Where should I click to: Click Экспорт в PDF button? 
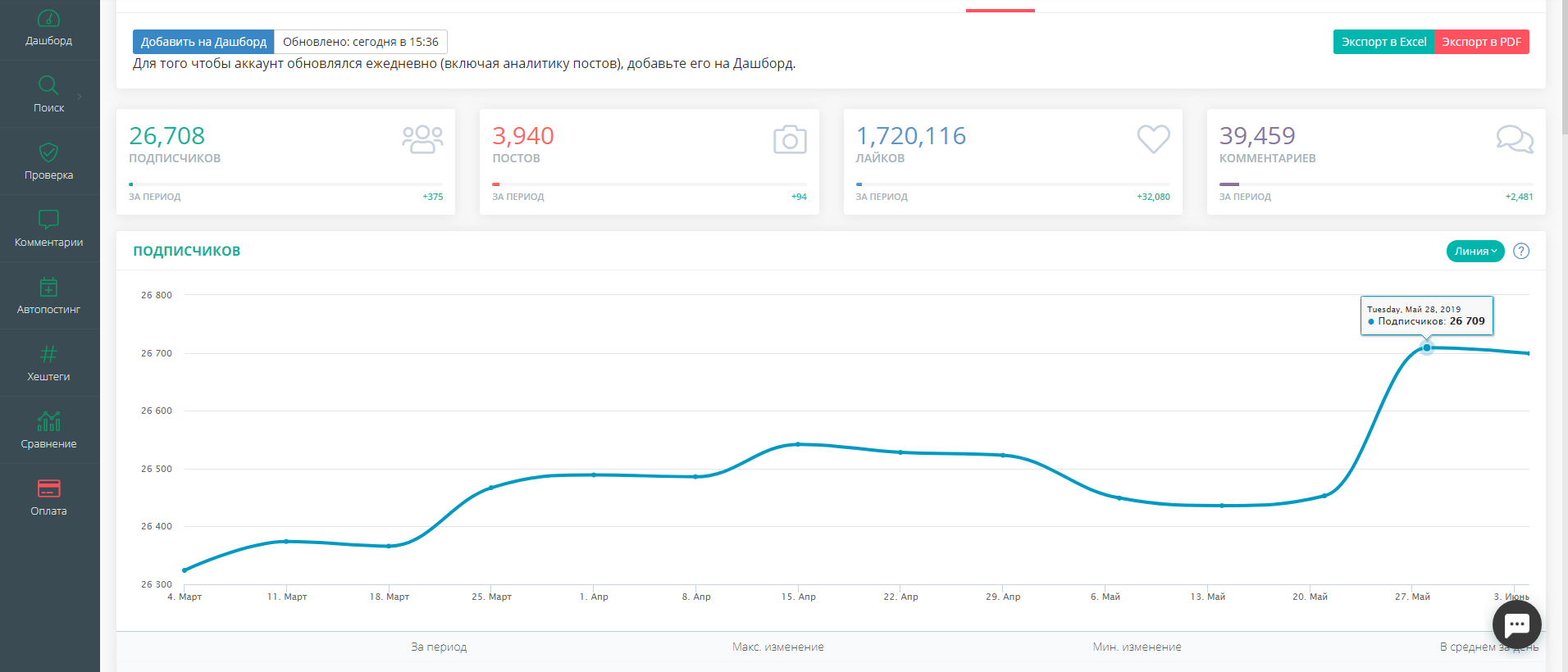1481,42
